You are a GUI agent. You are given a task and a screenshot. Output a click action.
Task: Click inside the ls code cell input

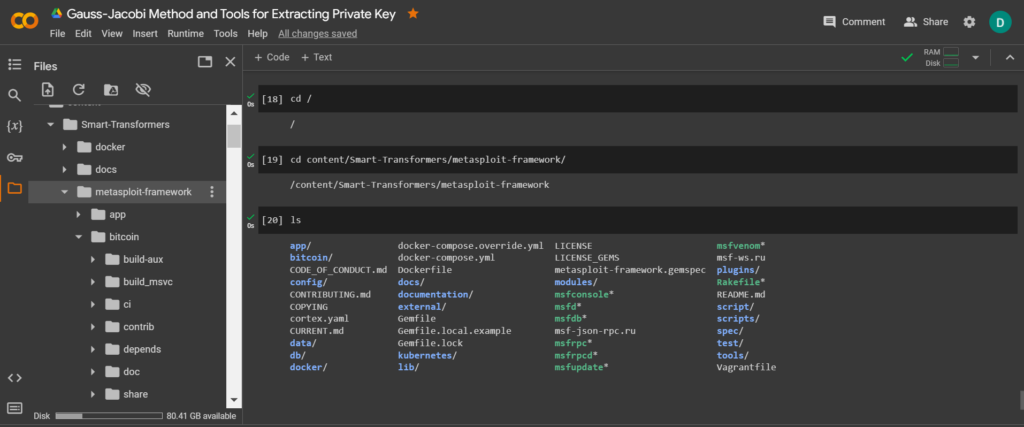(650, 220)
